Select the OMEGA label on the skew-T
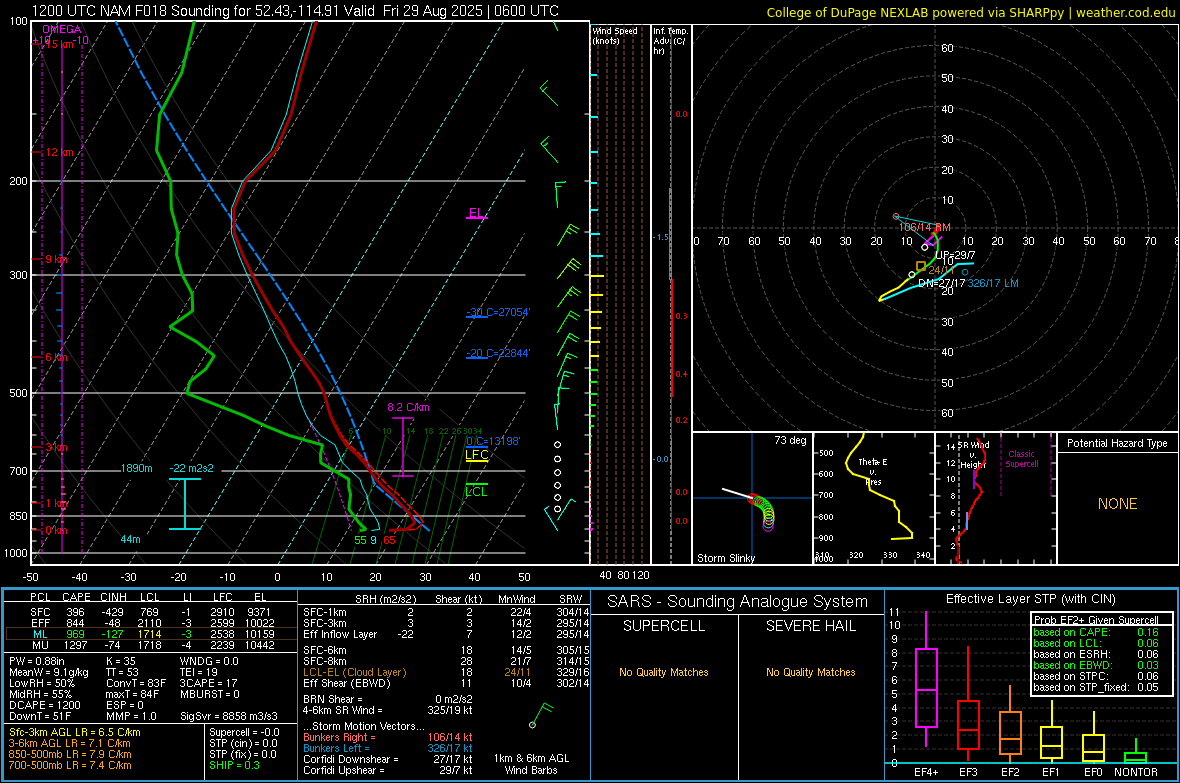The height and width of the screenshot is (783, 1180). coord(62,29)
